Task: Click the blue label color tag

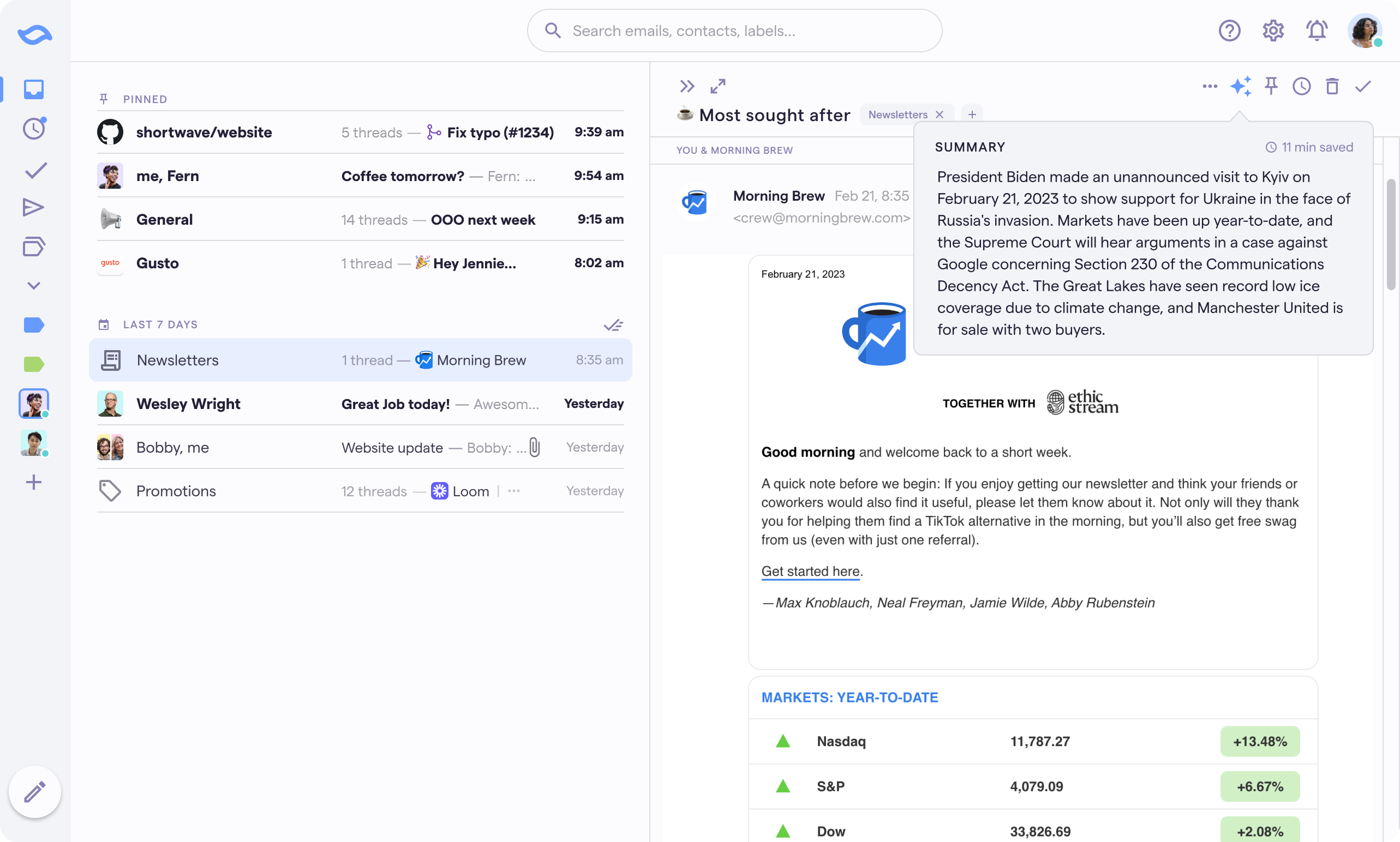Action: 33,325
